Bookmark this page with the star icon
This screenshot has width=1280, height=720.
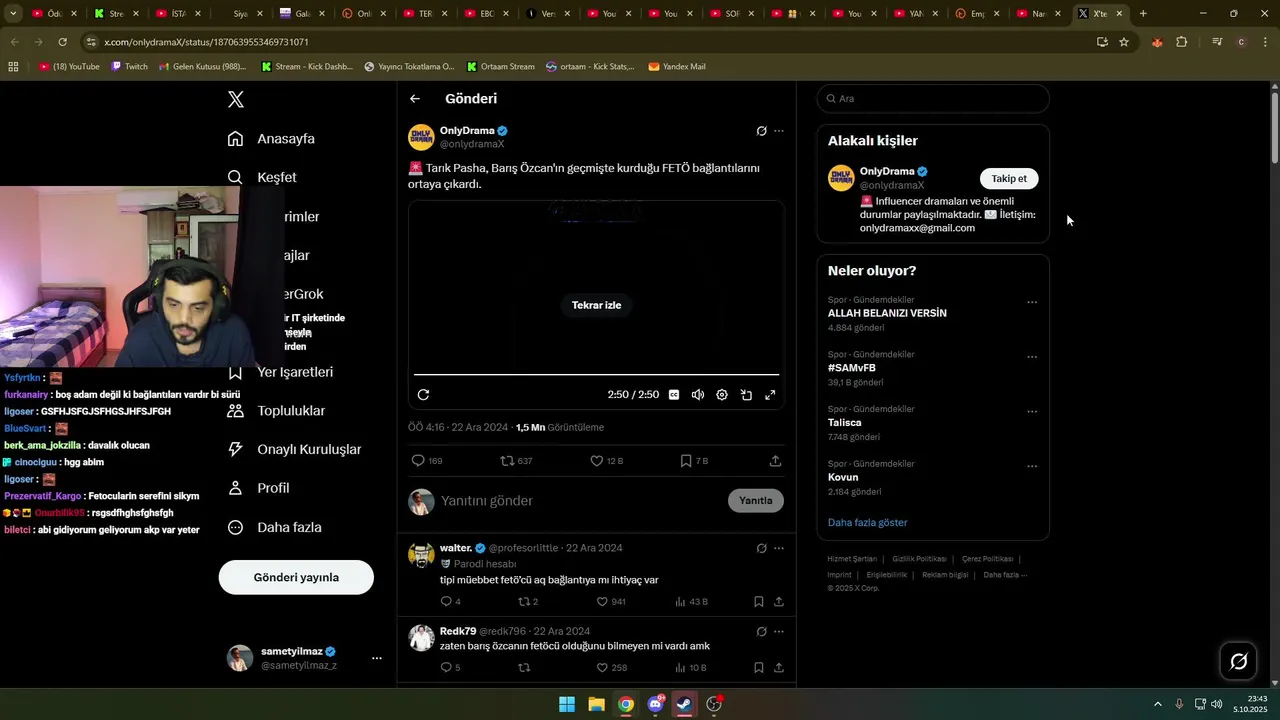(x=1124, y=42)
